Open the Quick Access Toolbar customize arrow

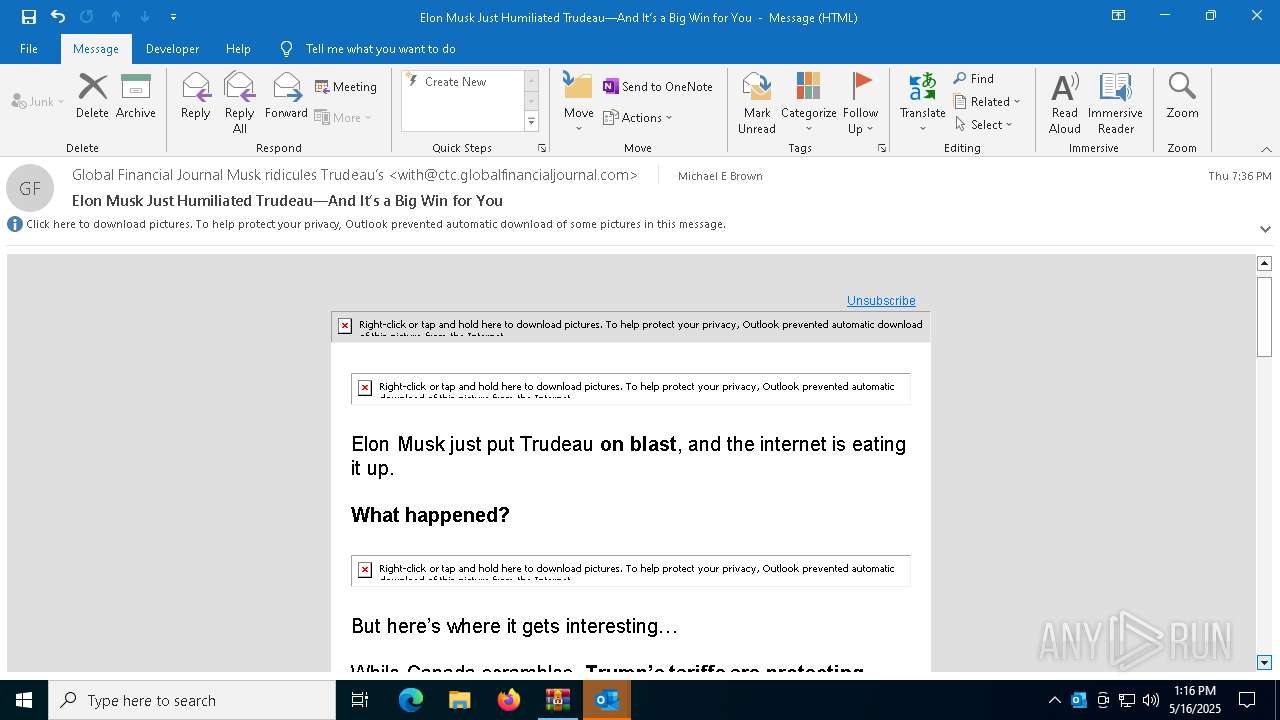pos(173,17)
